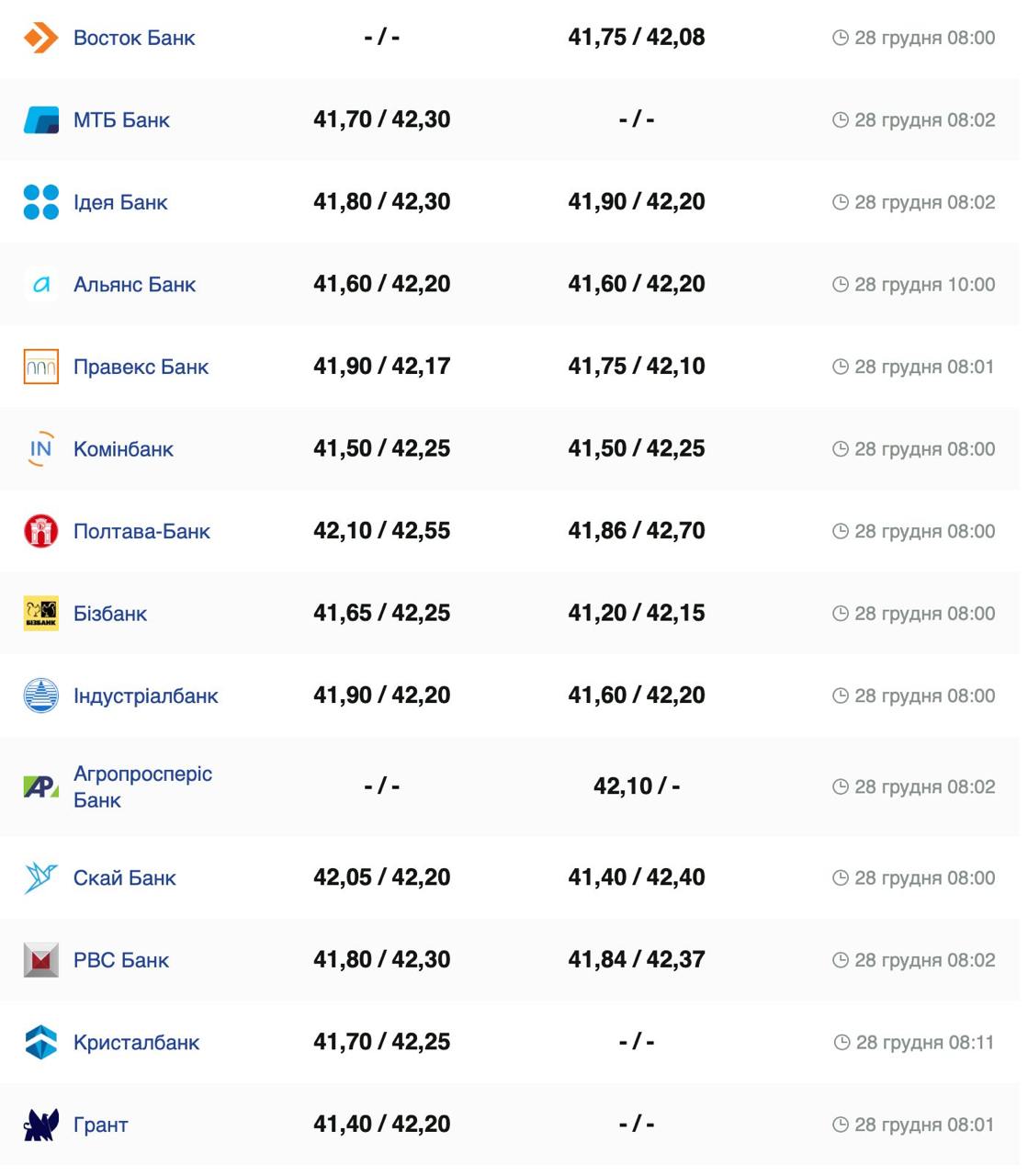Click the Правекс Банк orange logo
1028x1176 pixels.
(x=40, y=367)
